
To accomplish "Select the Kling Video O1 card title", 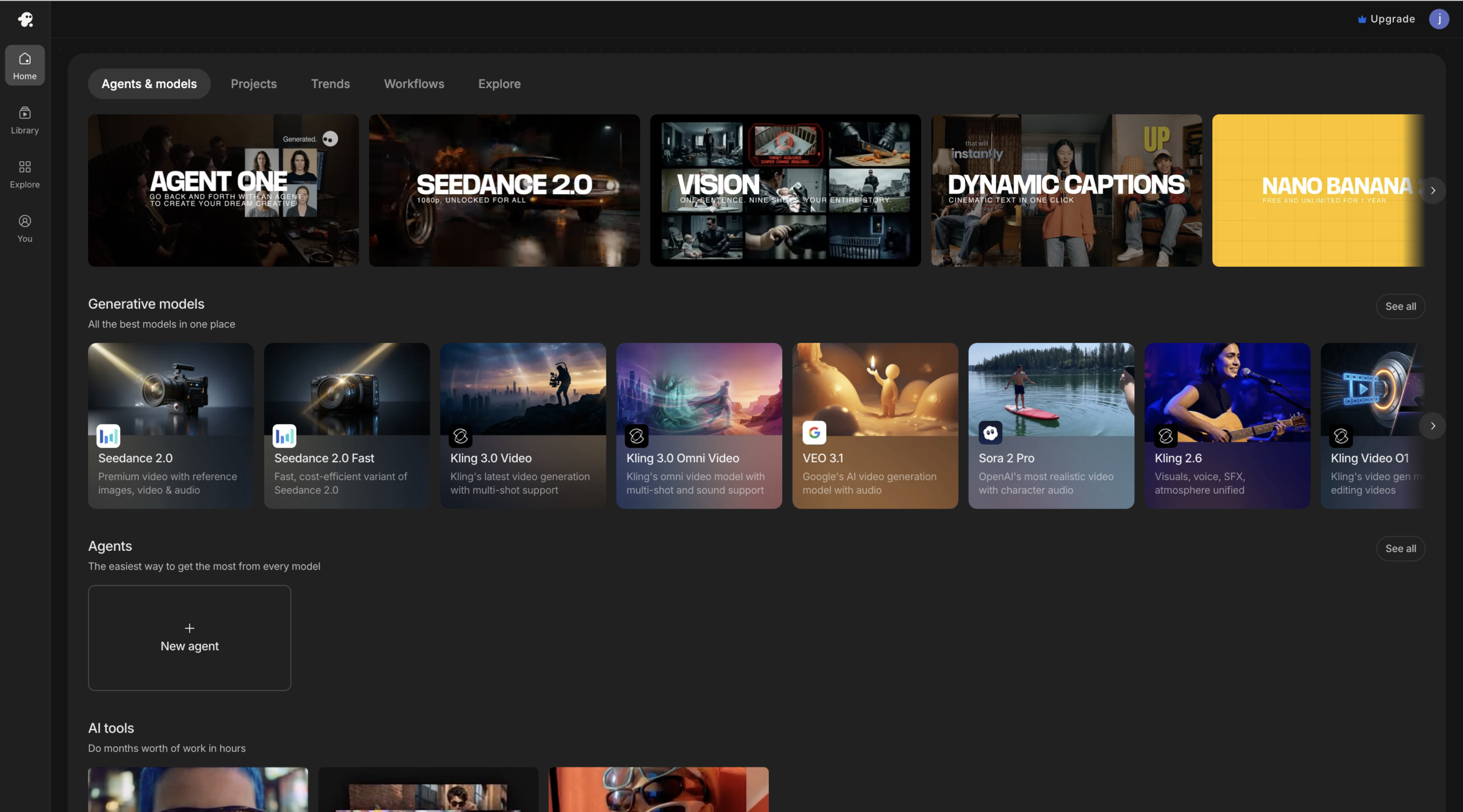I will [x=1369, y=458].
